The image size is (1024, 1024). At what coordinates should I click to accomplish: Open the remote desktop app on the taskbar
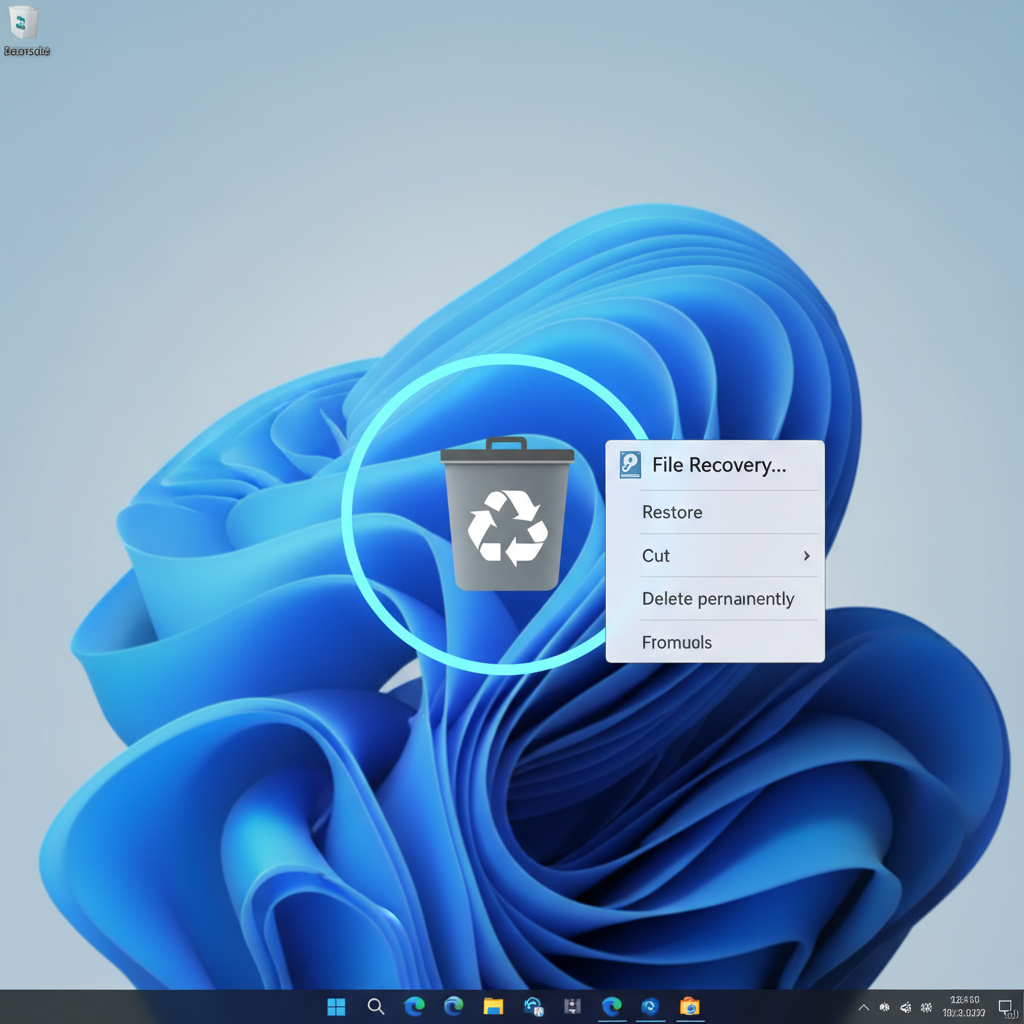coord(533,1007)
